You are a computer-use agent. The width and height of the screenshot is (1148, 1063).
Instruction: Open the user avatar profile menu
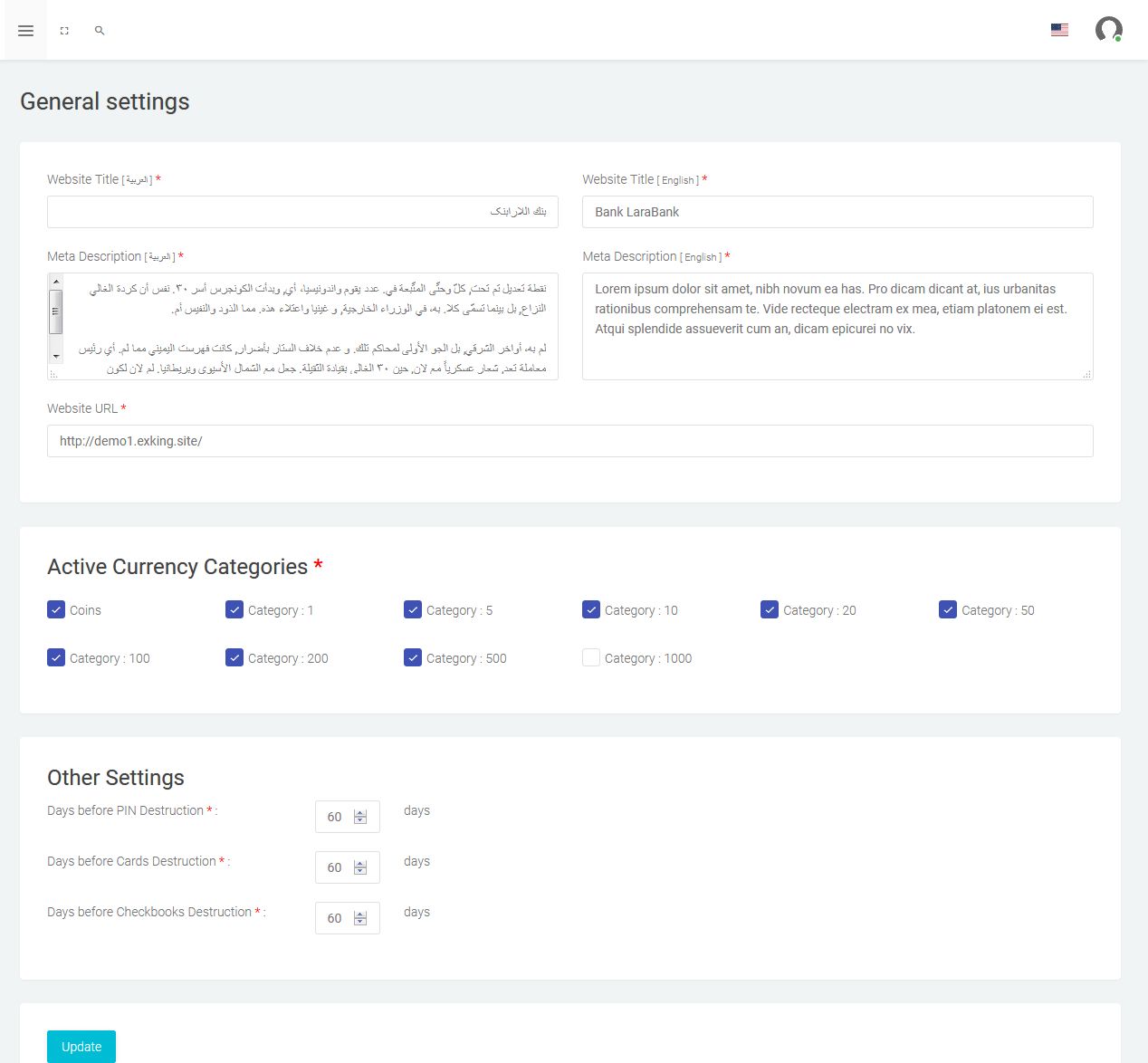click(x=1108, y=30)
